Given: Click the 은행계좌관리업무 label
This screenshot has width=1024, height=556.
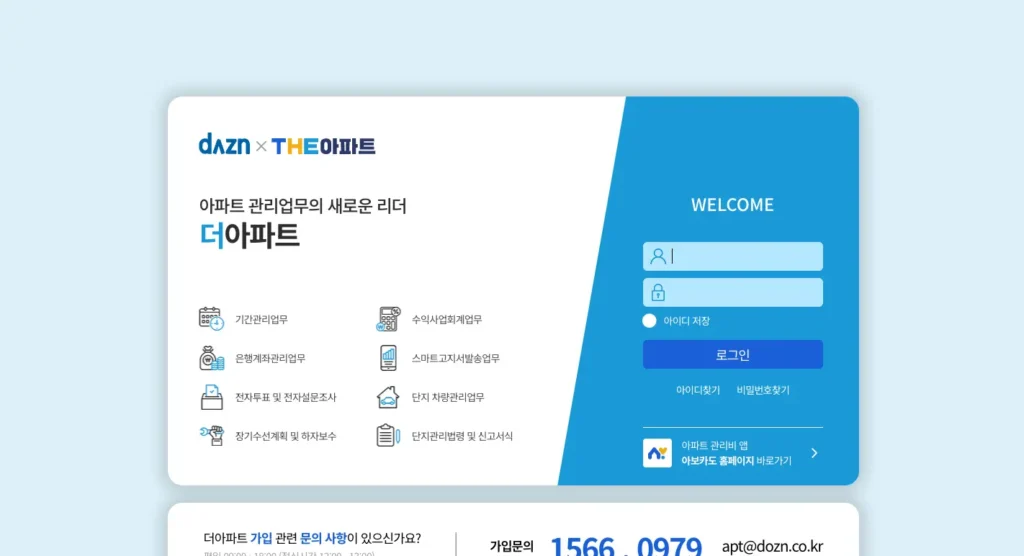Looking at the screenshot, I should (270, 358).
